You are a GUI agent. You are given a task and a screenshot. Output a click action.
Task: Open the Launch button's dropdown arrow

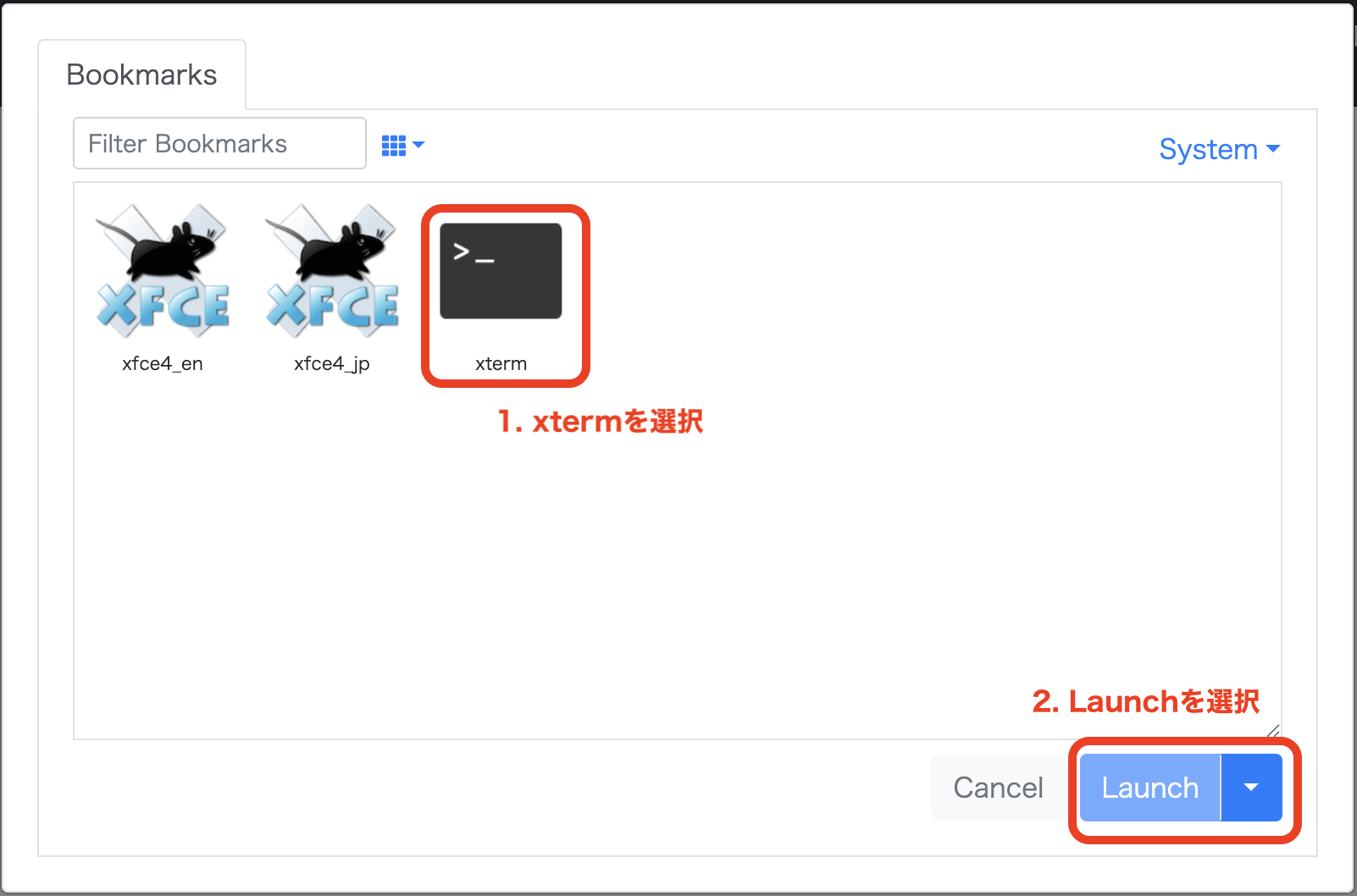(x=1251, y=788)
